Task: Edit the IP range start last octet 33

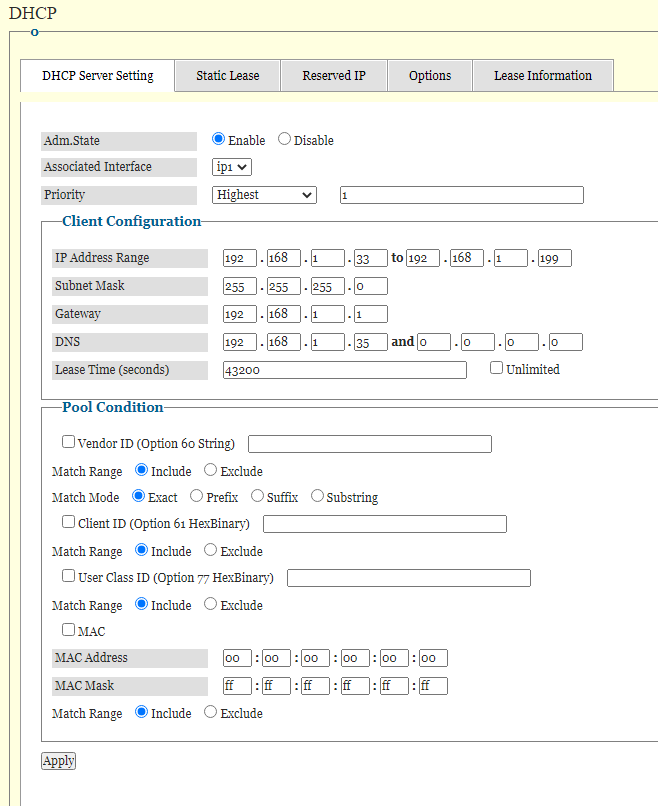Action: pyautogui.click(x=371, y=258)
